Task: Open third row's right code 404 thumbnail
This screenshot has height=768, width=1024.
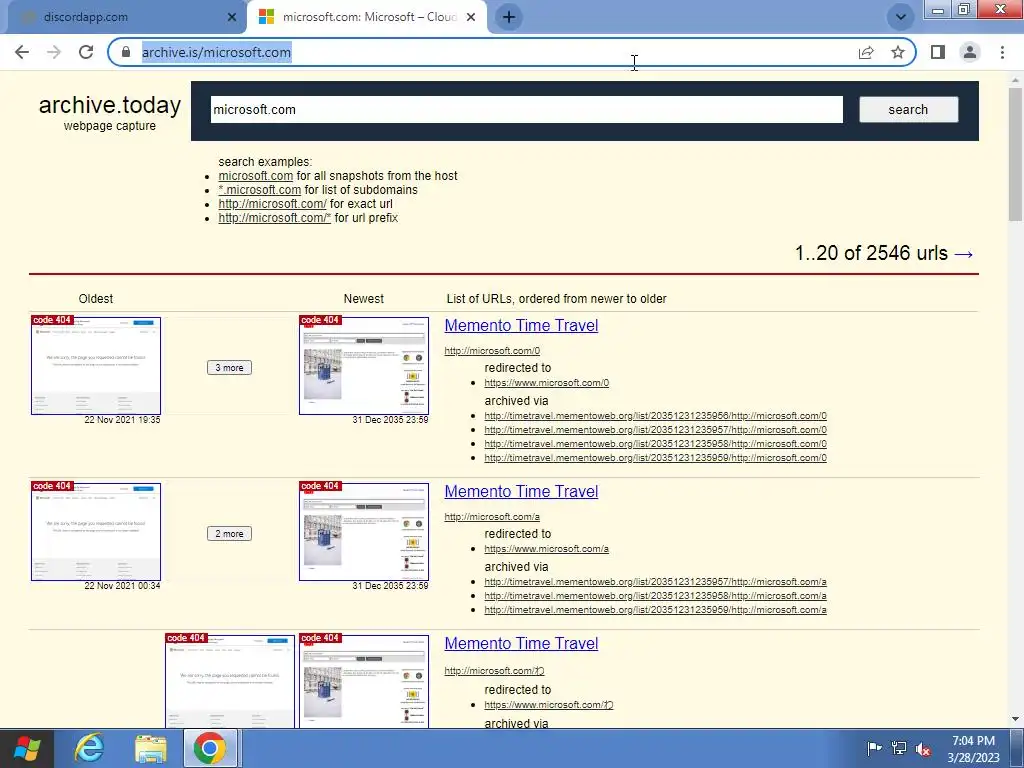Action: 364,680
